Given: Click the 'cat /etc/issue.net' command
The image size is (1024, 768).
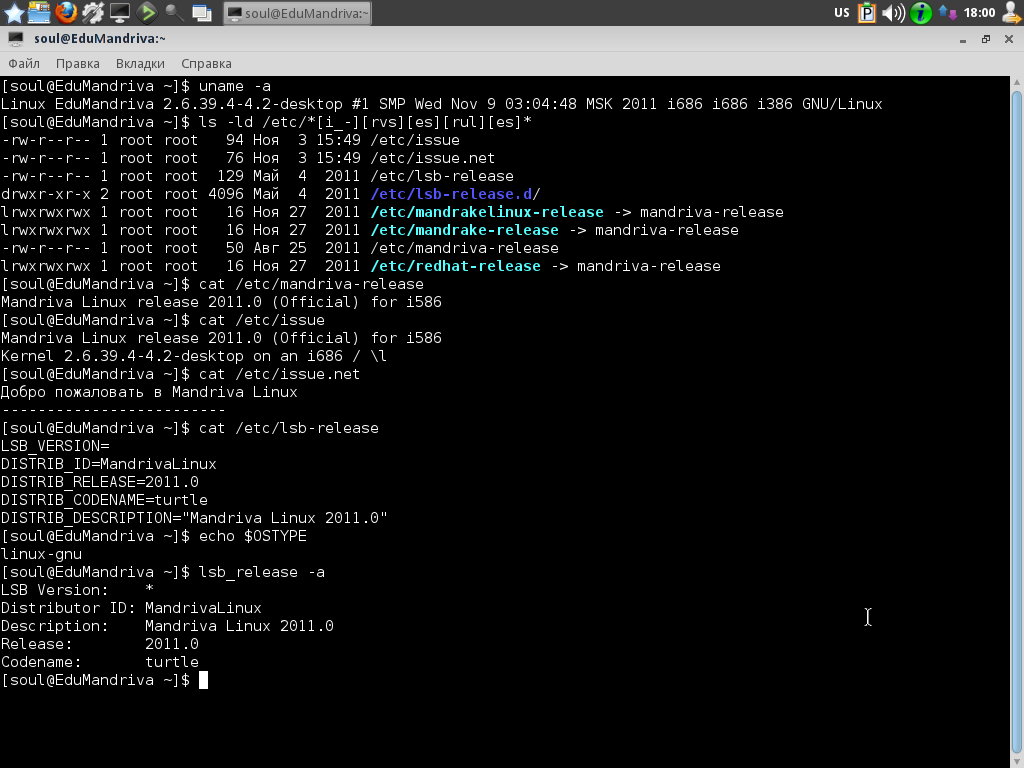Looking at the screenshot, I should pos(280,374).
